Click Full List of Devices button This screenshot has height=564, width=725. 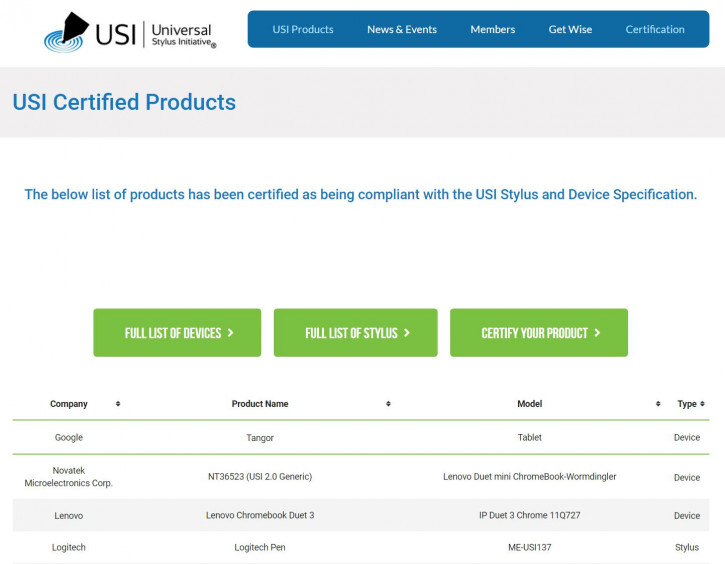pos(177,333)
